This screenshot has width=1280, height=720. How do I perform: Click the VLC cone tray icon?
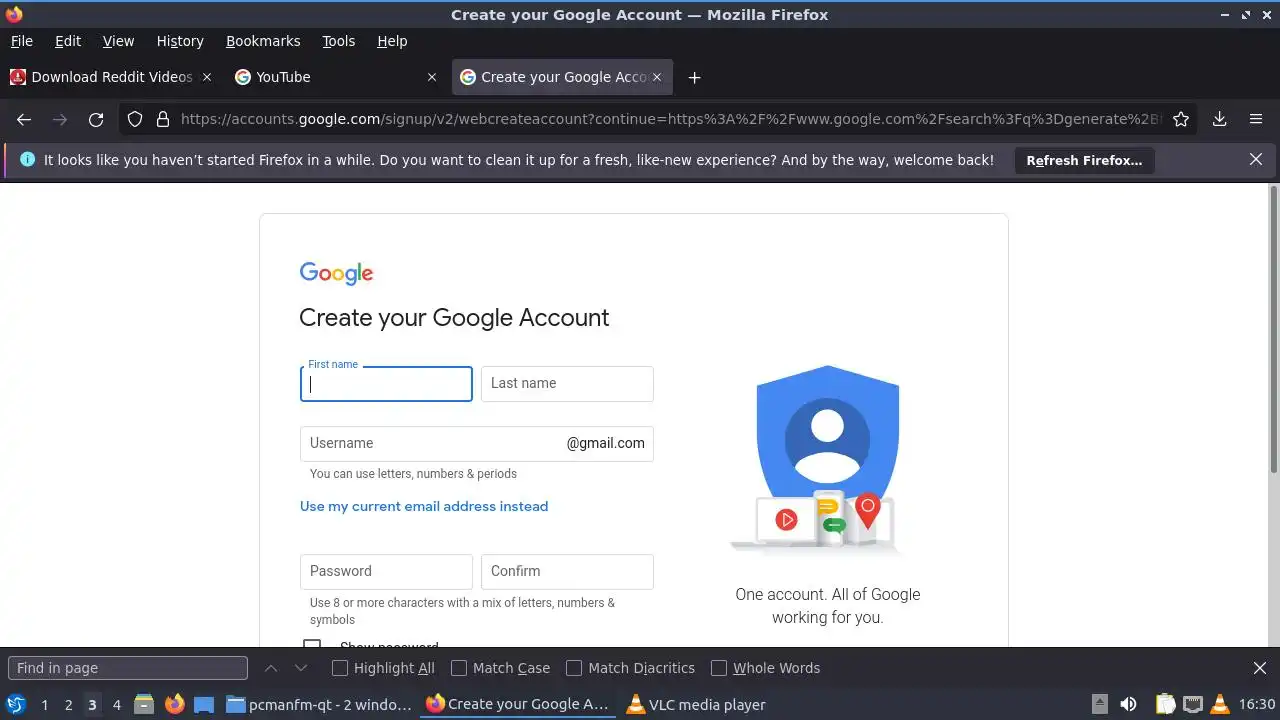point(1219,704)
